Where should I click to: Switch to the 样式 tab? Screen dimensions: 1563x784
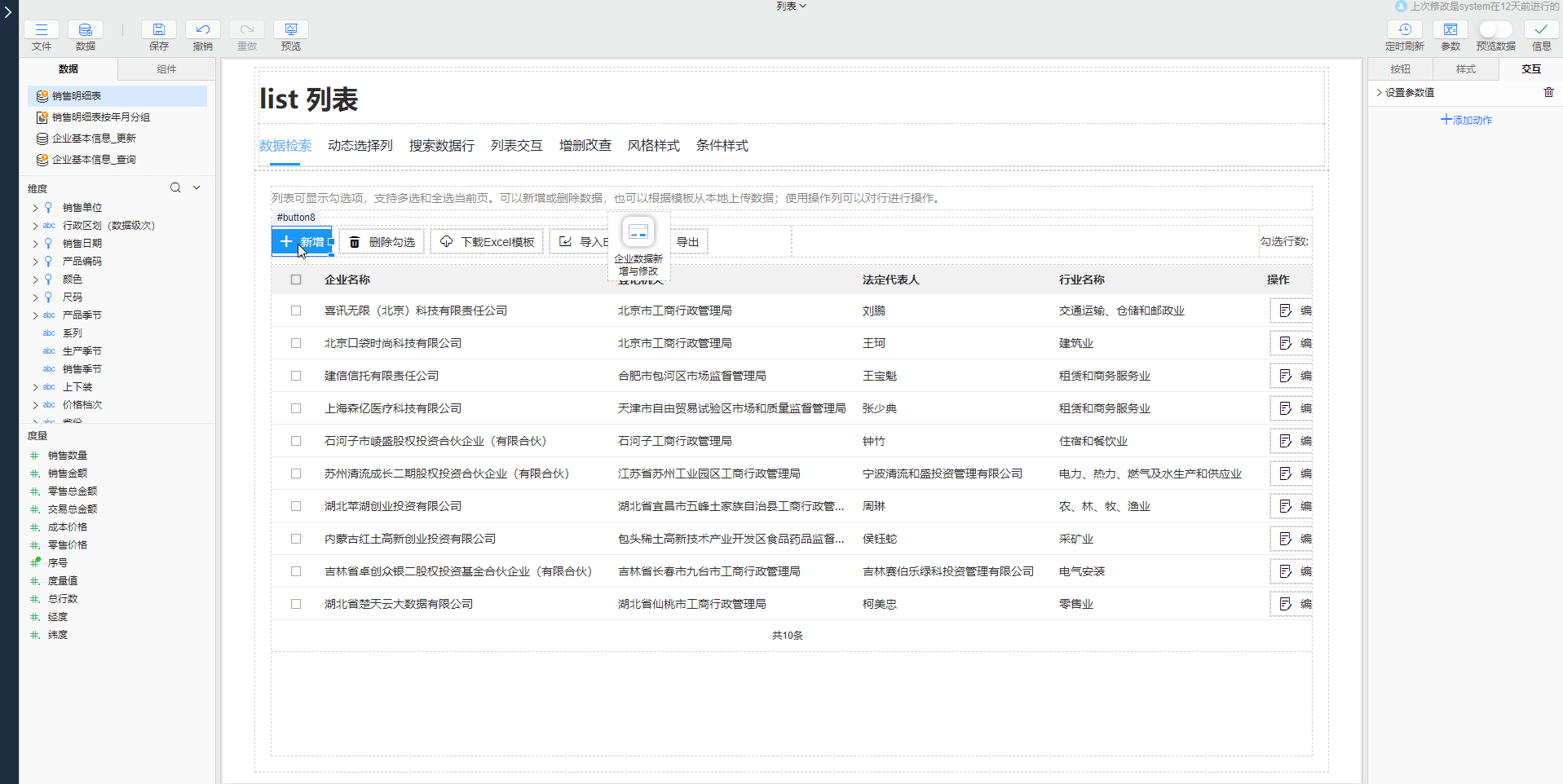(1465, 69)
